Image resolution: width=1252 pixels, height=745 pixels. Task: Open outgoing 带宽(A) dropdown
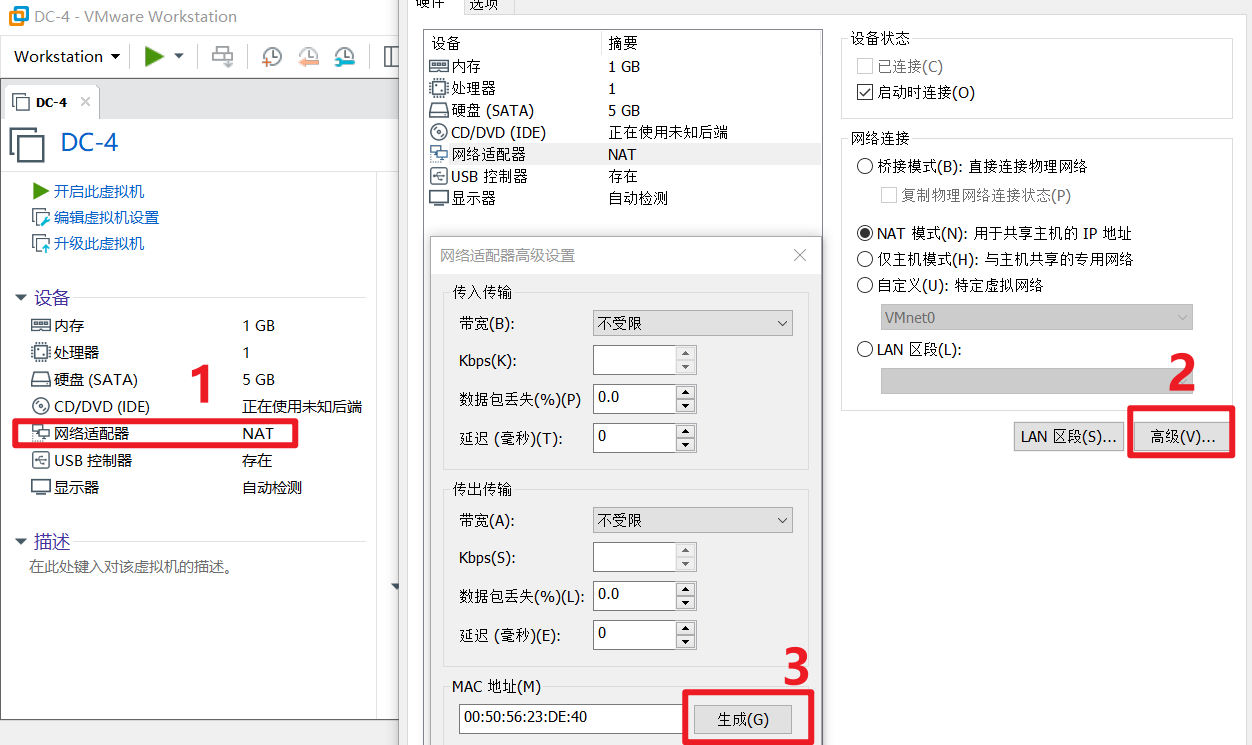[x=692, y=520]
